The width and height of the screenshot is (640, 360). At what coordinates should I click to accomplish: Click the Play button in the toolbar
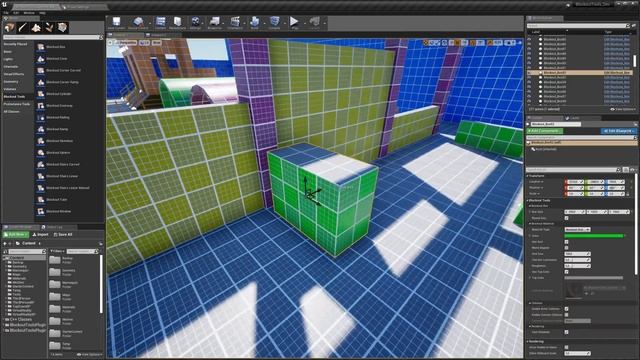tap(294, 22)
